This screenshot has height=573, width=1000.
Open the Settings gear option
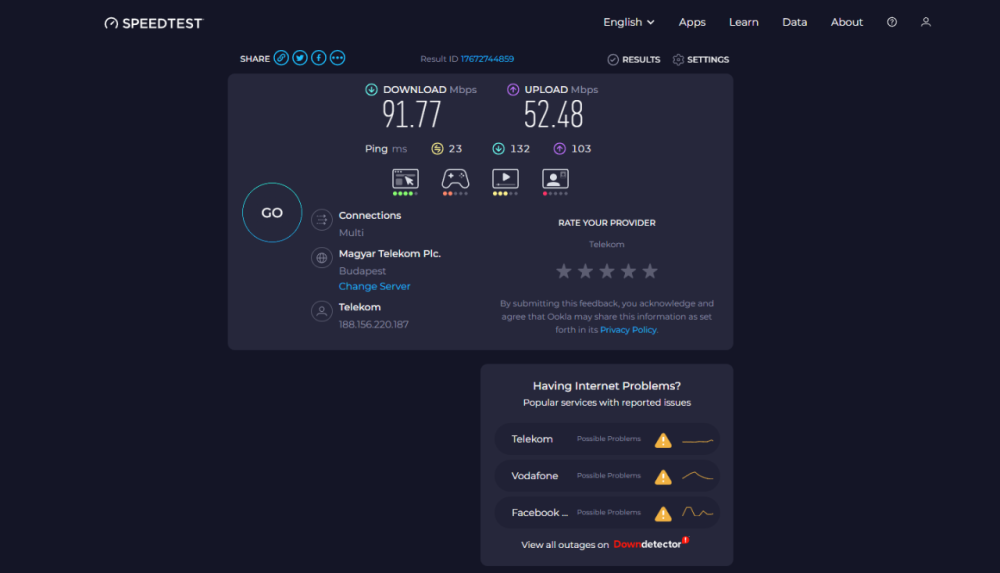point(701,59)
